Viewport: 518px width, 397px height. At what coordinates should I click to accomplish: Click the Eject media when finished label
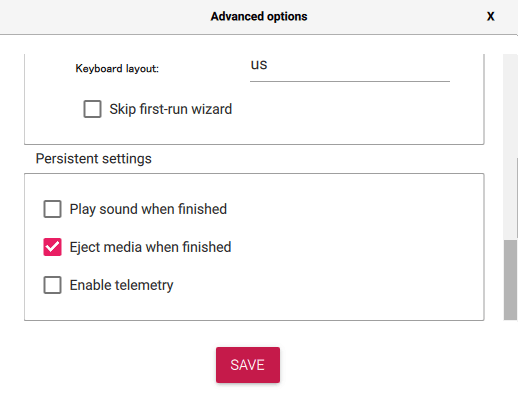pyautogui.click(x=150, y=247)
